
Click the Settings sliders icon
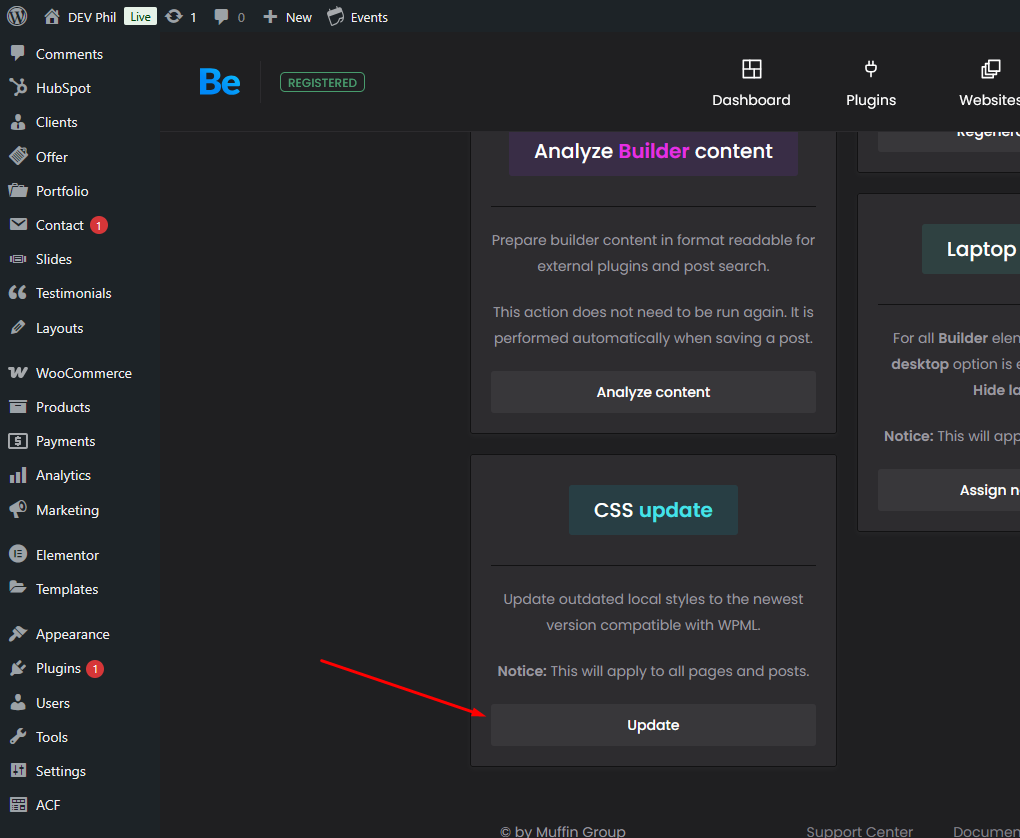[x=18, y=771]
